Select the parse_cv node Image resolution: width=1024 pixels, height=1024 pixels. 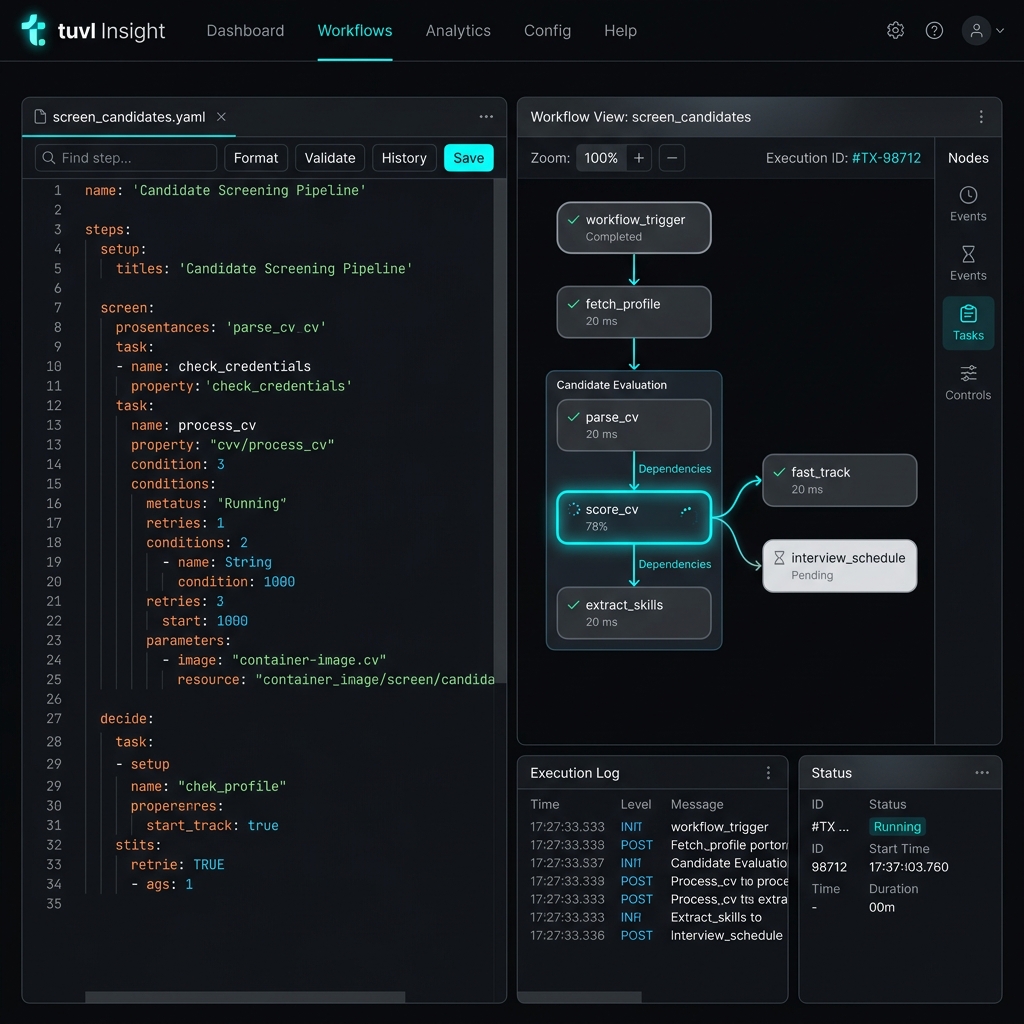(633, 425)
